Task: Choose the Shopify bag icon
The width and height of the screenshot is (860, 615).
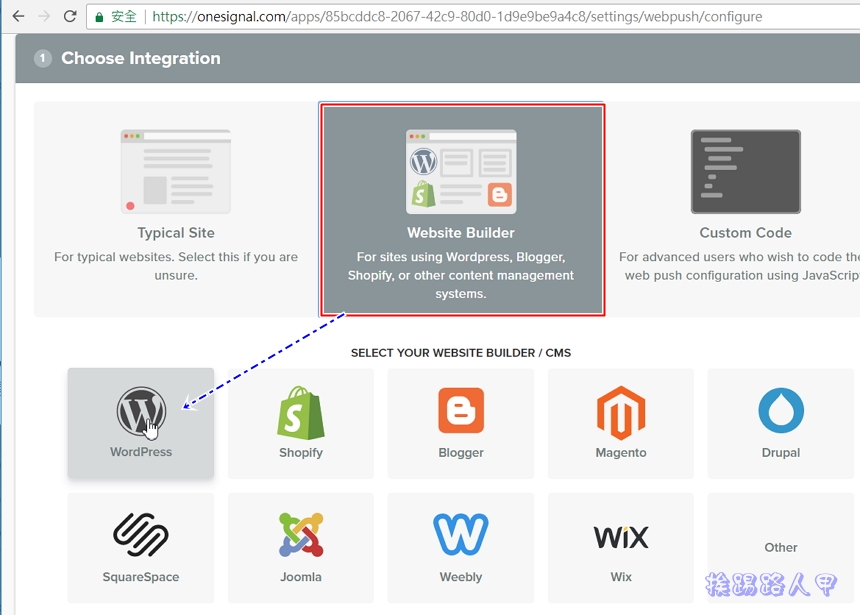Action: click(301, 413)
